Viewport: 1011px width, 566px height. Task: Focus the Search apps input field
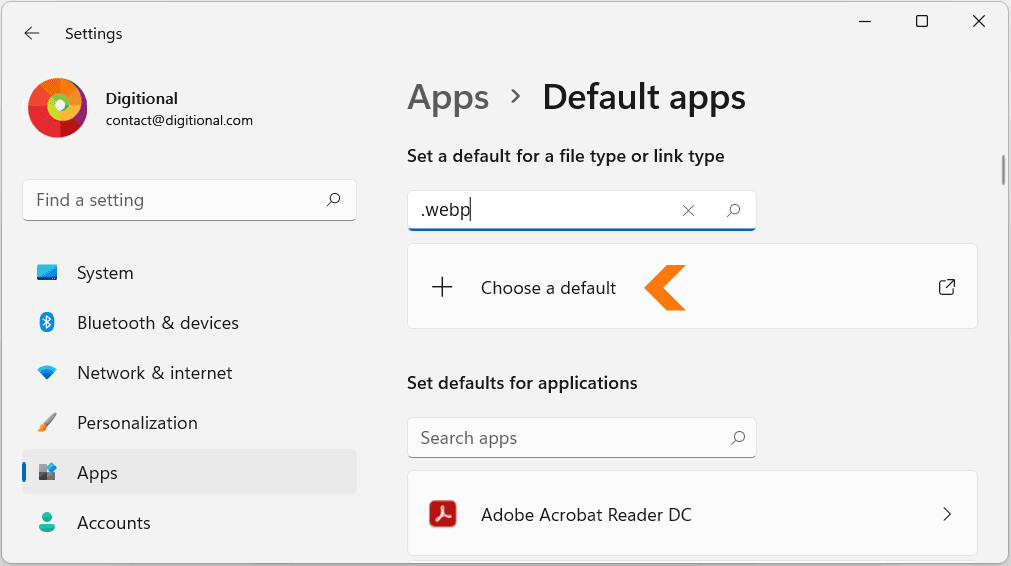point(582,438)
